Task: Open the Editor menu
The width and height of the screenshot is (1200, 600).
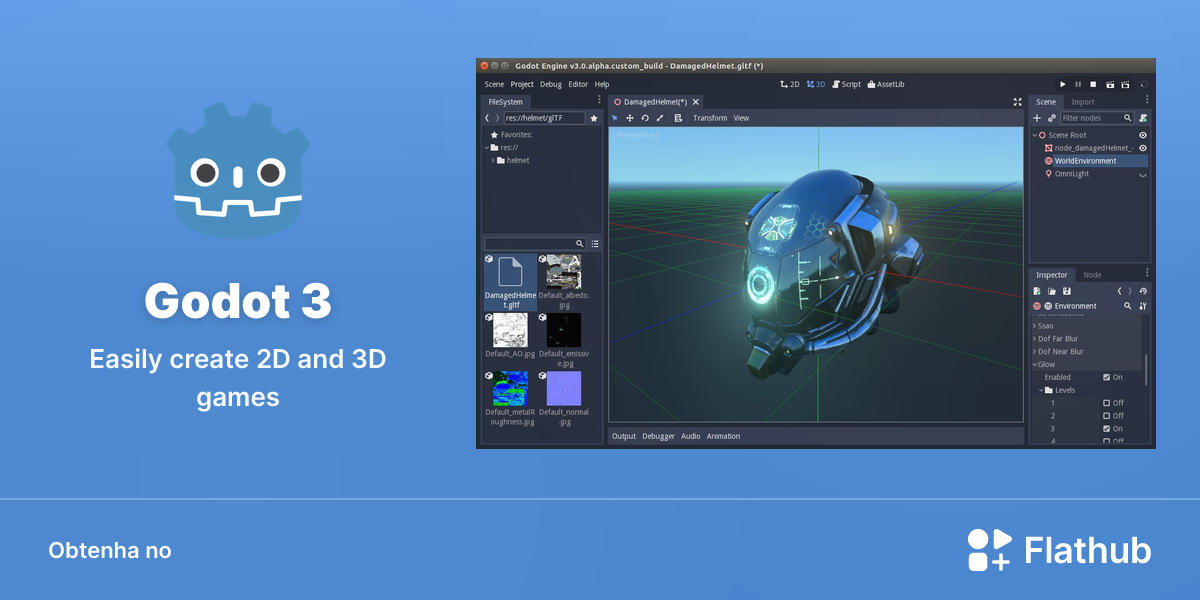Action: pos(578,85)
